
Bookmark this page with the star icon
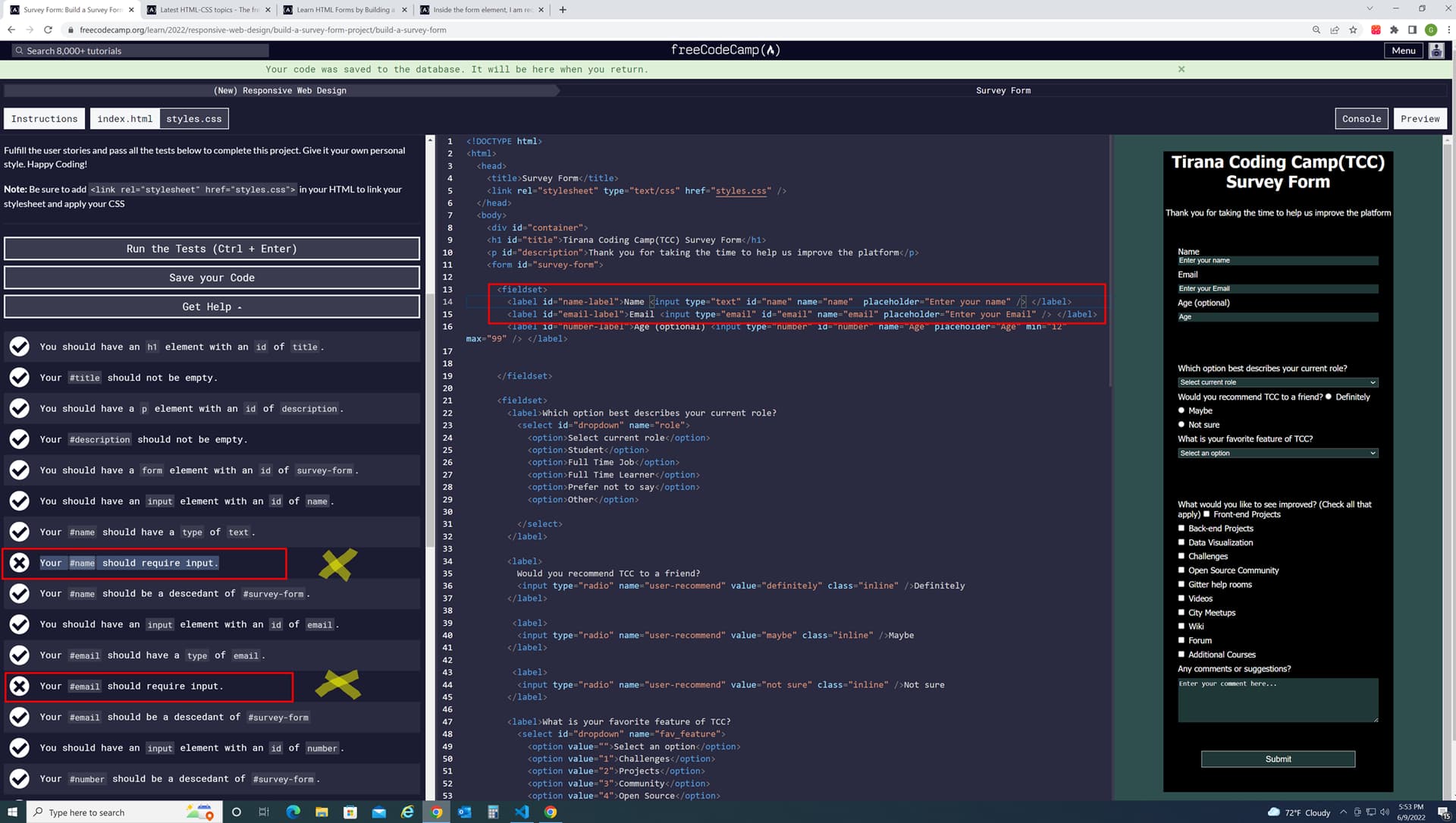[1354, 30]
